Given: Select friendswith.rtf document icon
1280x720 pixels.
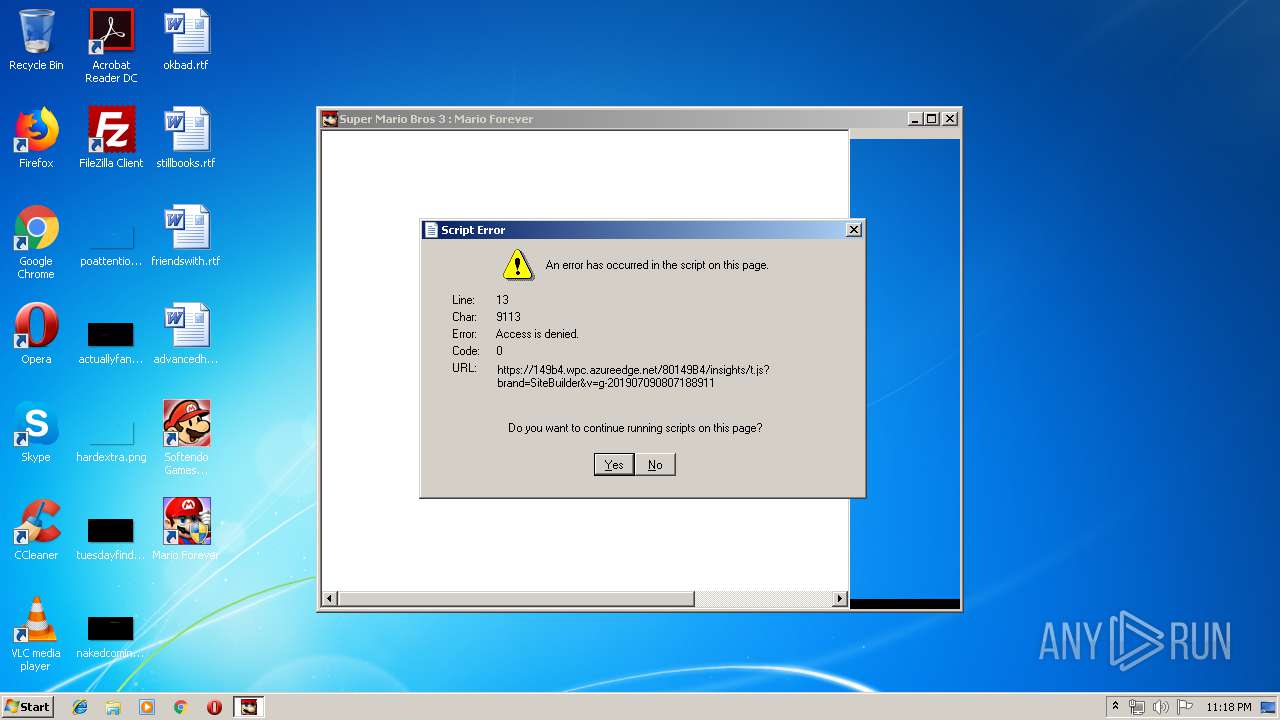Looking at the screenshot, I should [186, 236].
